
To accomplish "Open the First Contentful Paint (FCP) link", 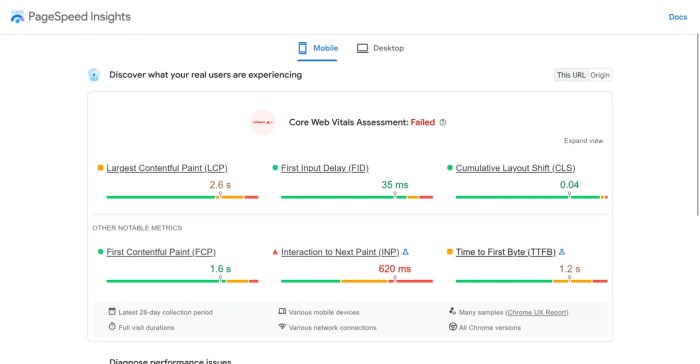I will click(x=161, y=252).
